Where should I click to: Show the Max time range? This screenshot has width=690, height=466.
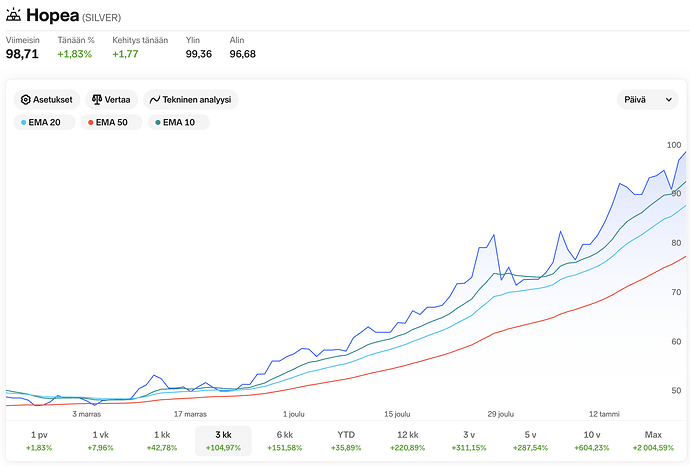[653, 441]
